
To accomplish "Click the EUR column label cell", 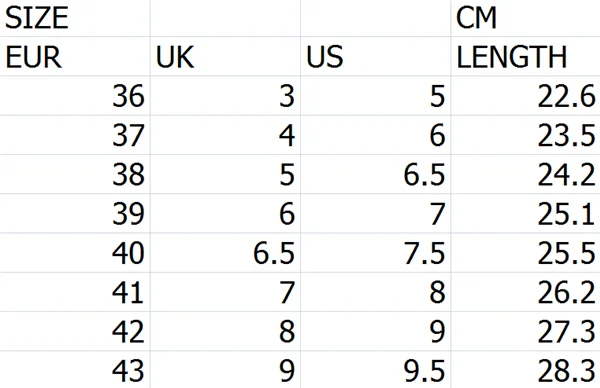I will (75, 56).
